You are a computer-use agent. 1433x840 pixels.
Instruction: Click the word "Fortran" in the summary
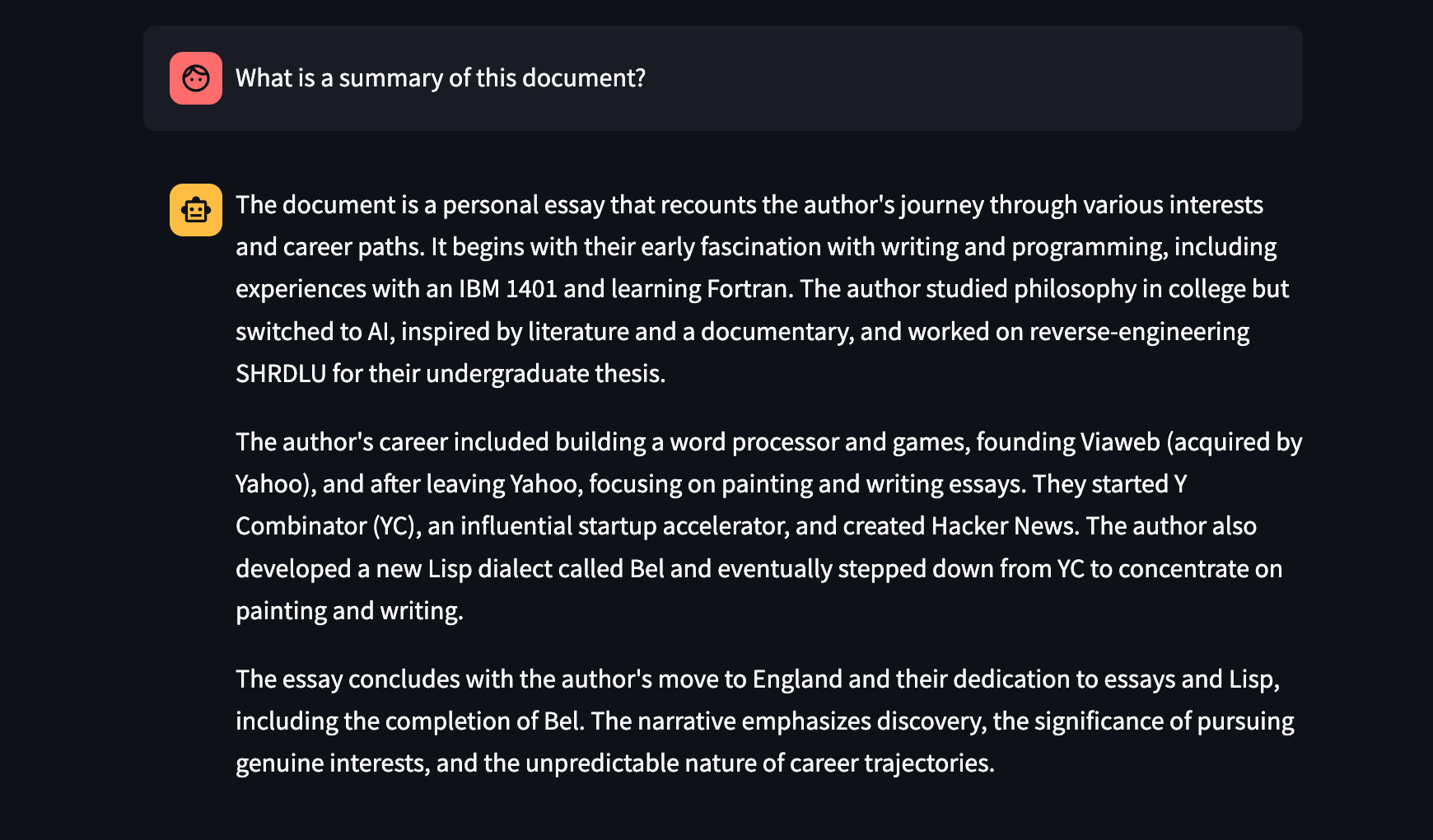coord(749,289)
